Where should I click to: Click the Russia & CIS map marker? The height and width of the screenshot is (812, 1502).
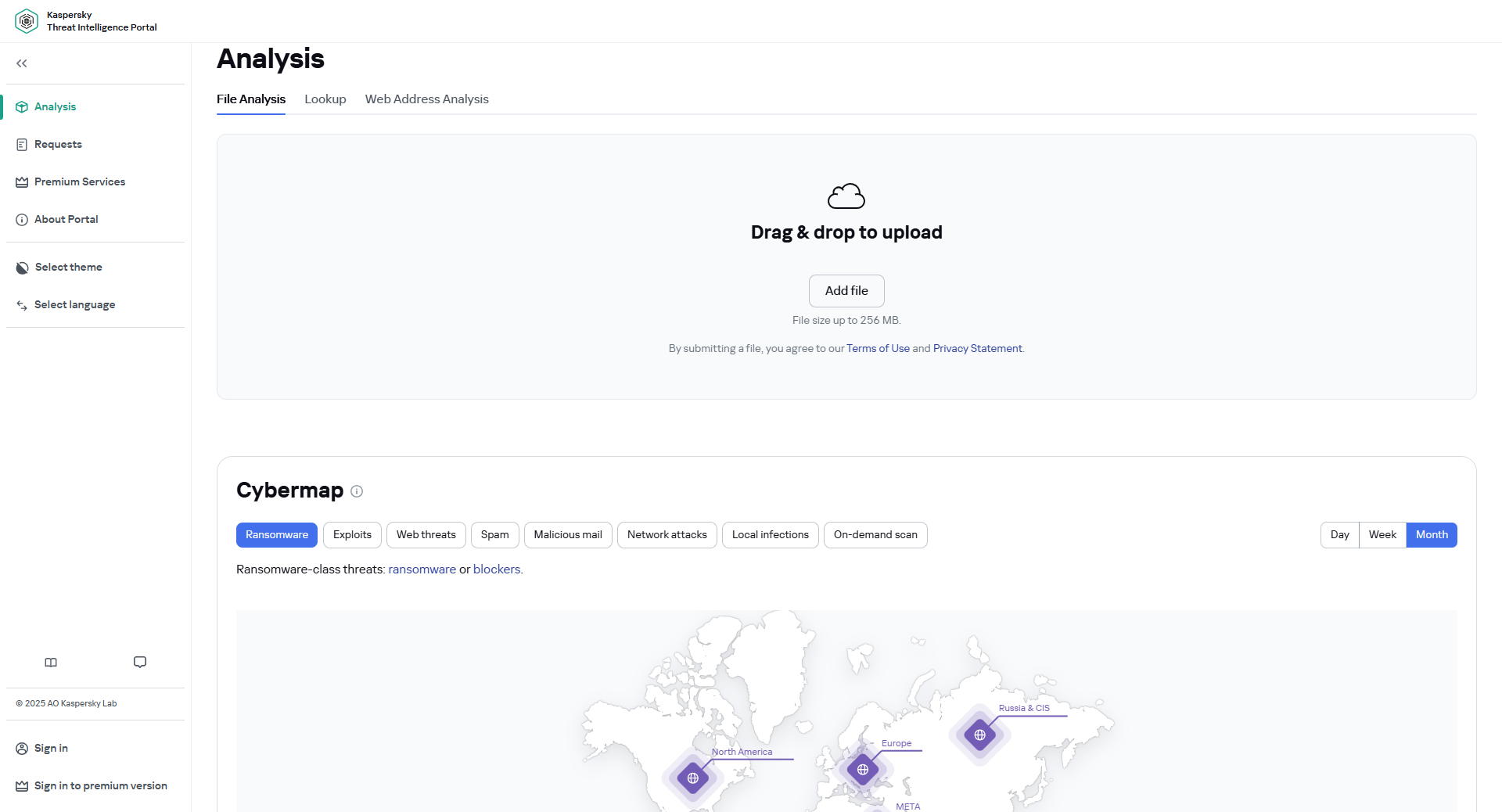(979, 735)
